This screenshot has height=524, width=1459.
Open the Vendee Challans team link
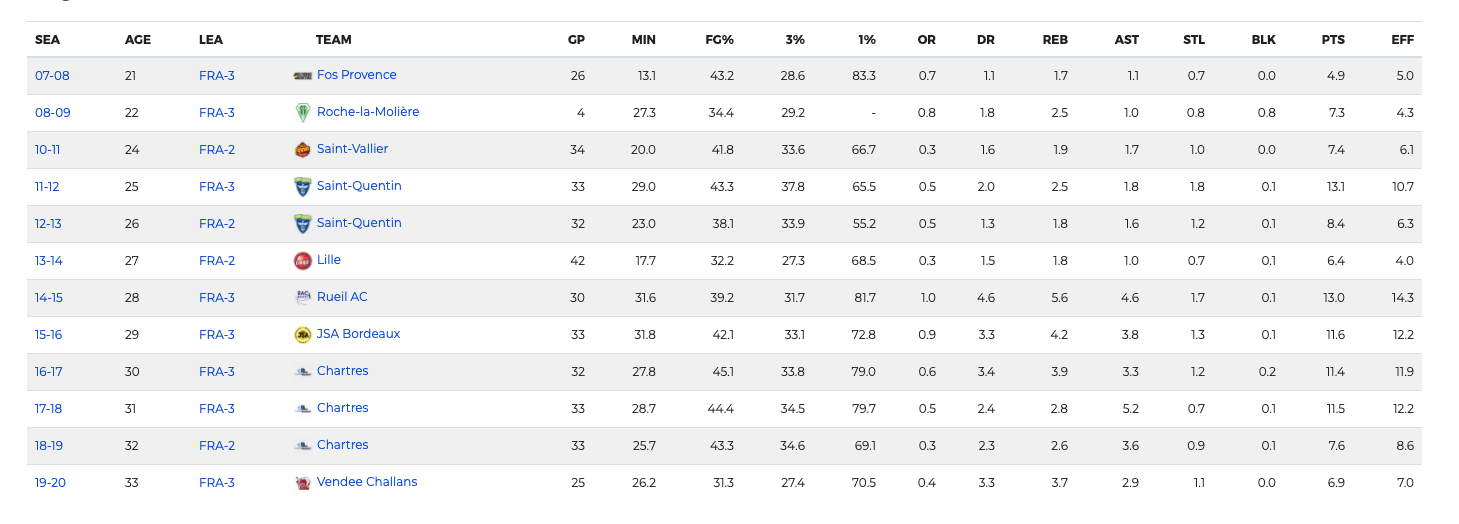(x=367, y=482)
